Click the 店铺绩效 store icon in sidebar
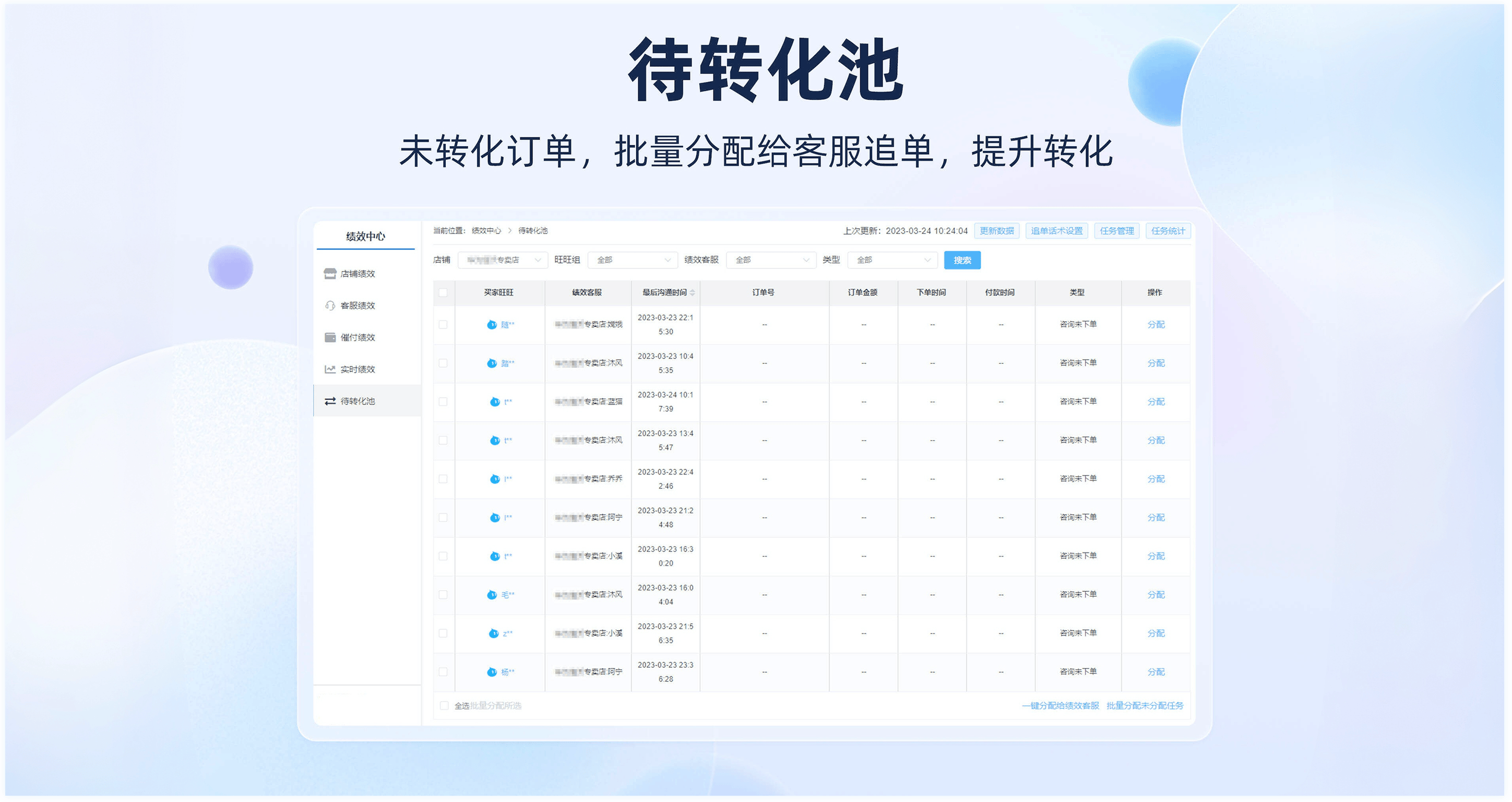1512x802 pixels. [330, 274]
